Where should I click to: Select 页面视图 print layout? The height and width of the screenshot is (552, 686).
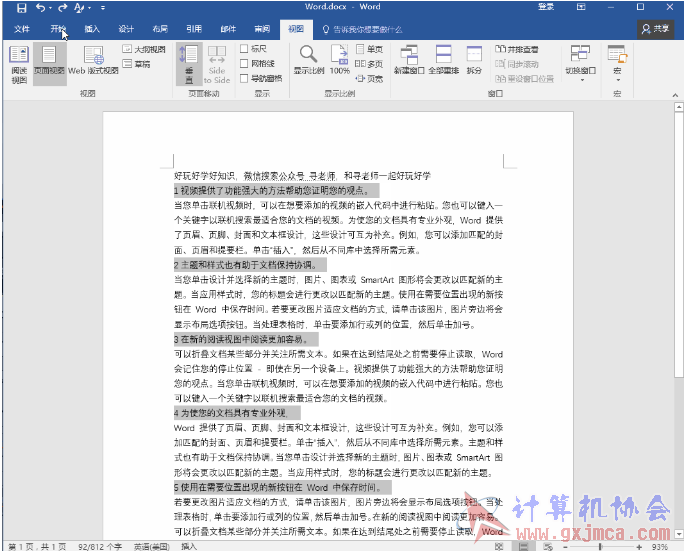pos(49,64)
